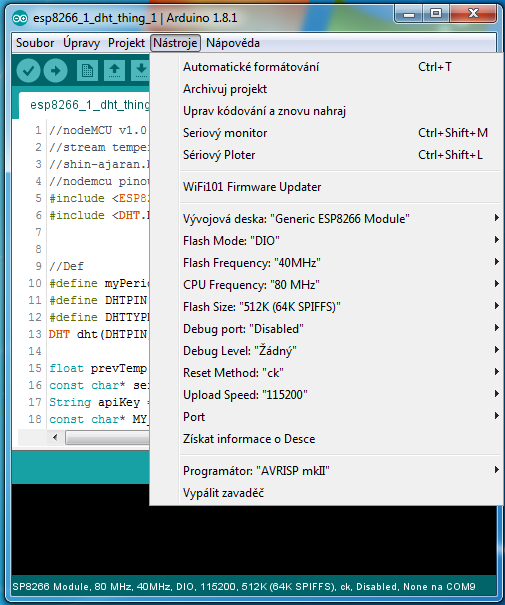Viewport: 505px width, 605px height.
Task: Click the Arduino logo in title bar
Action: 20,18
